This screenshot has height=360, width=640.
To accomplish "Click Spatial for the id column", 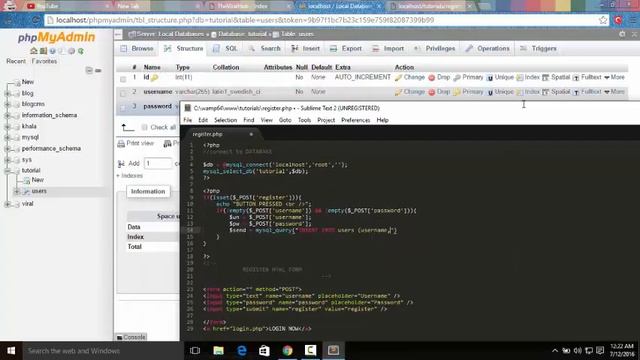I will coord(556,77).
